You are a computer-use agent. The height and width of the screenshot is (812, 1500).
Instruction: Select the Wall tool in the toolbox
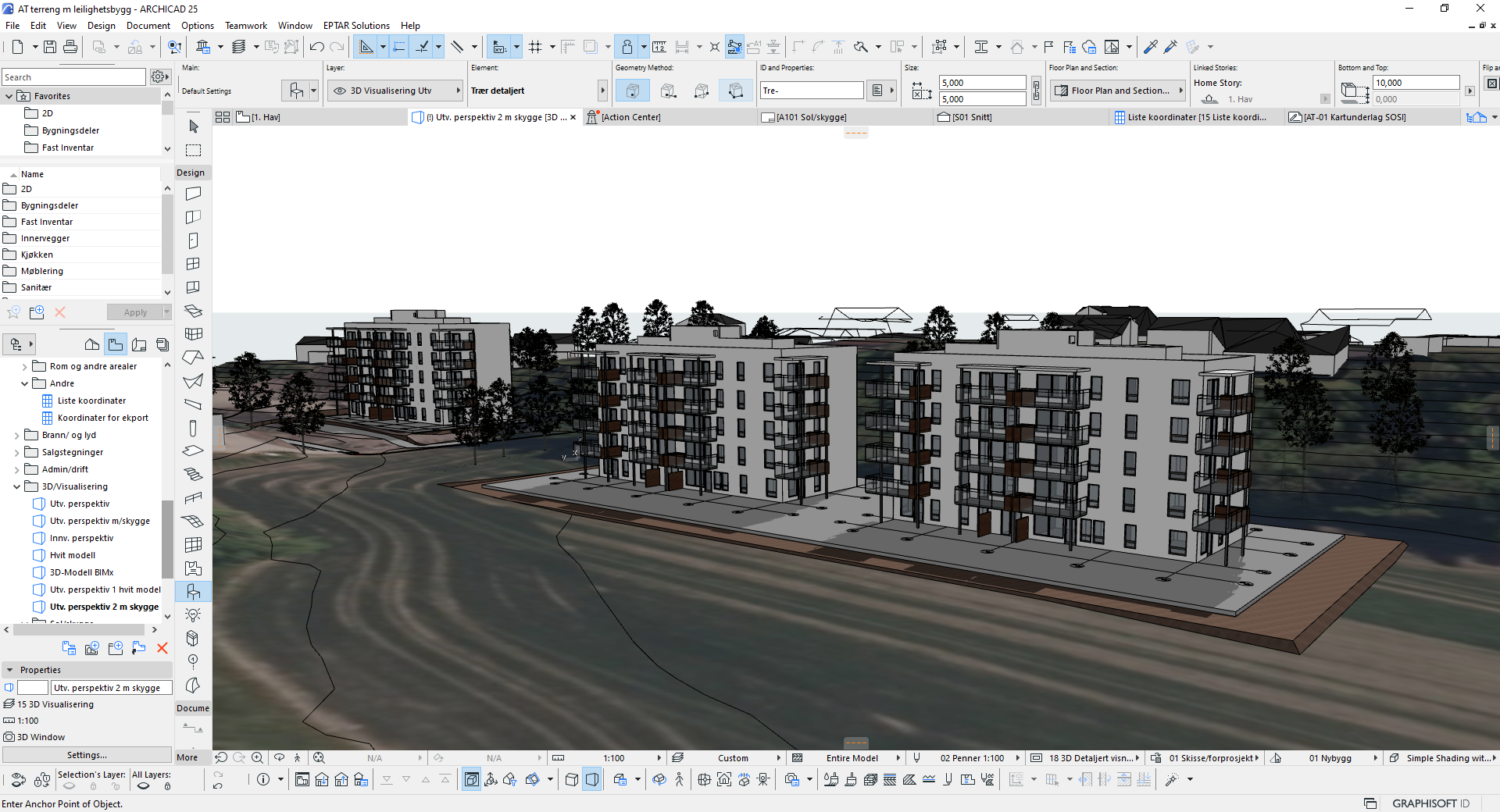click(x=194, y=194)
